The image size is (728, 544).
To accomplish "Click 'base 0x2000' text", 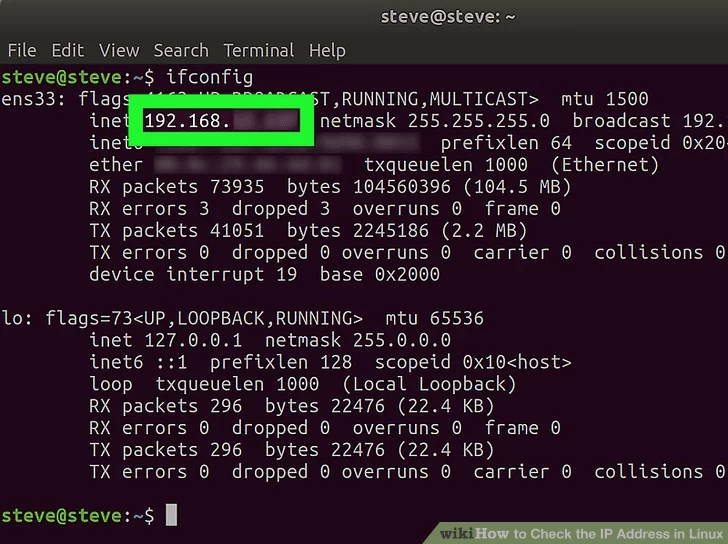I will [380, 274].
